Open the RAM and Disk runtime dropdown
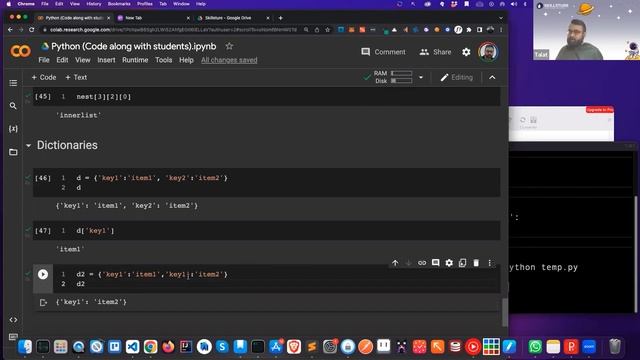This screenshot has width=640, height=360. (421, 77)
